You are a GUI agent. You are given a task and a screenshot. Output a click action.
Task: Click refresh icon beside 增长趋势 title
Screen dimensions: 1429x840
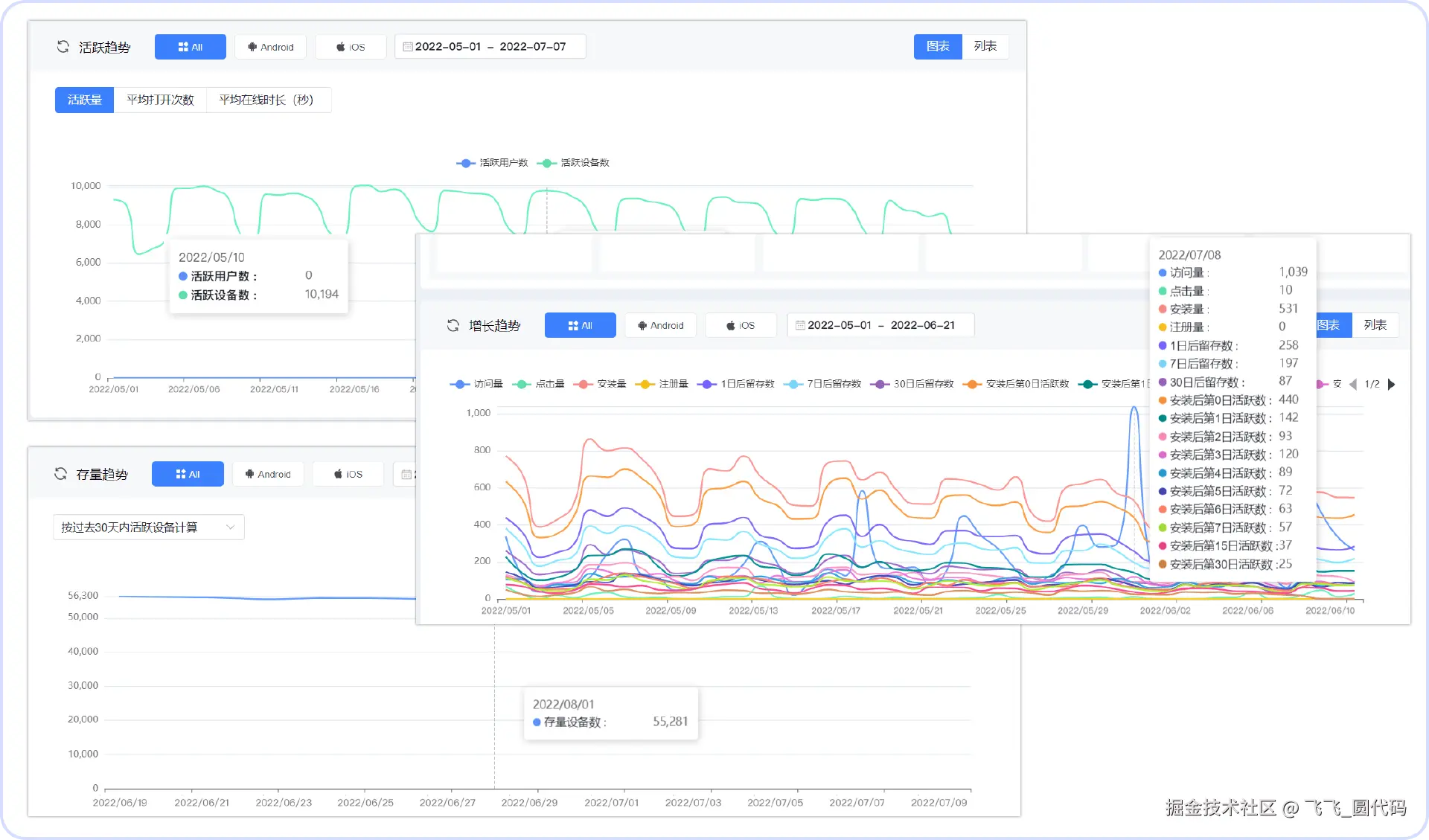[x=453, y=326]
